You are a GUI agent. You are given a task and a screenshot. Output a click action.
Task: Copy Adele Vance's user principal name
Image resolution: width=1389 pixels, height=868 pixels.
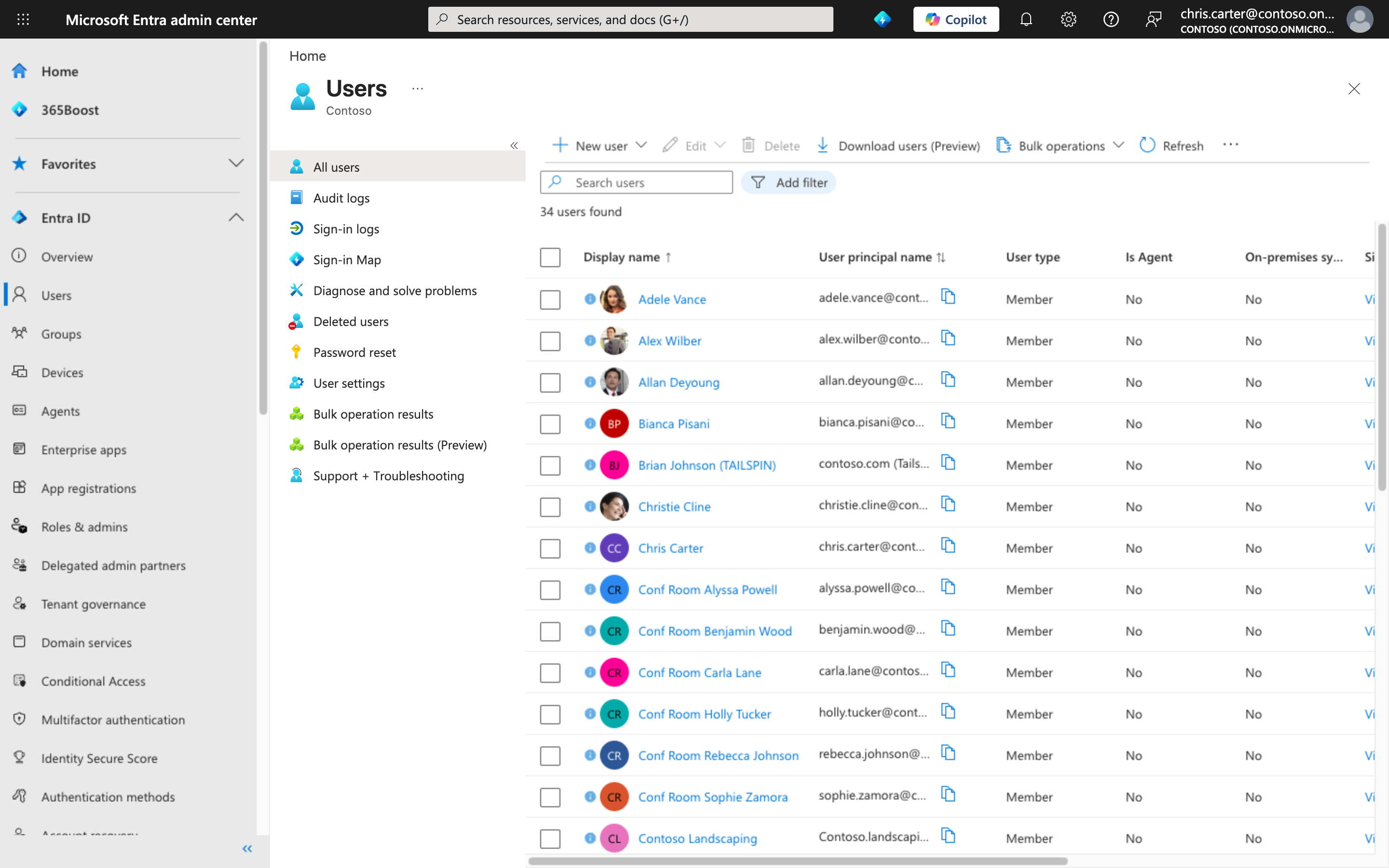[x=948, y=298]
